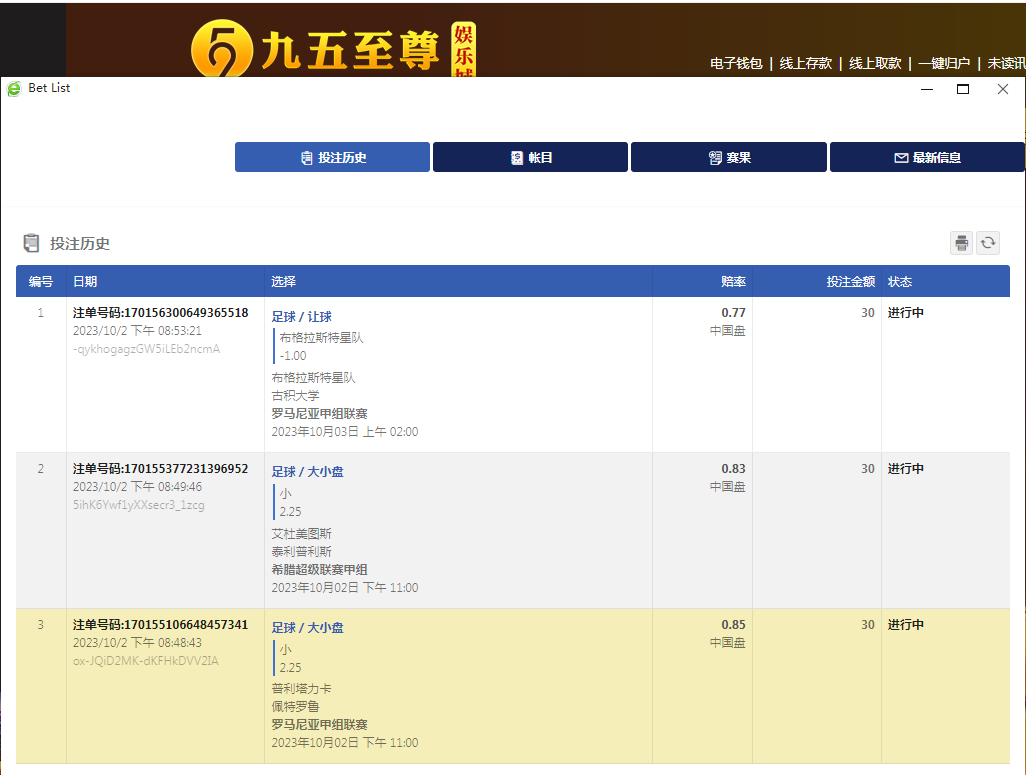Image resolution: width=1026 pixels, height=775 pixels.
Task: Click envelope icon on 最新信息 tab
Action: point(900,158)
